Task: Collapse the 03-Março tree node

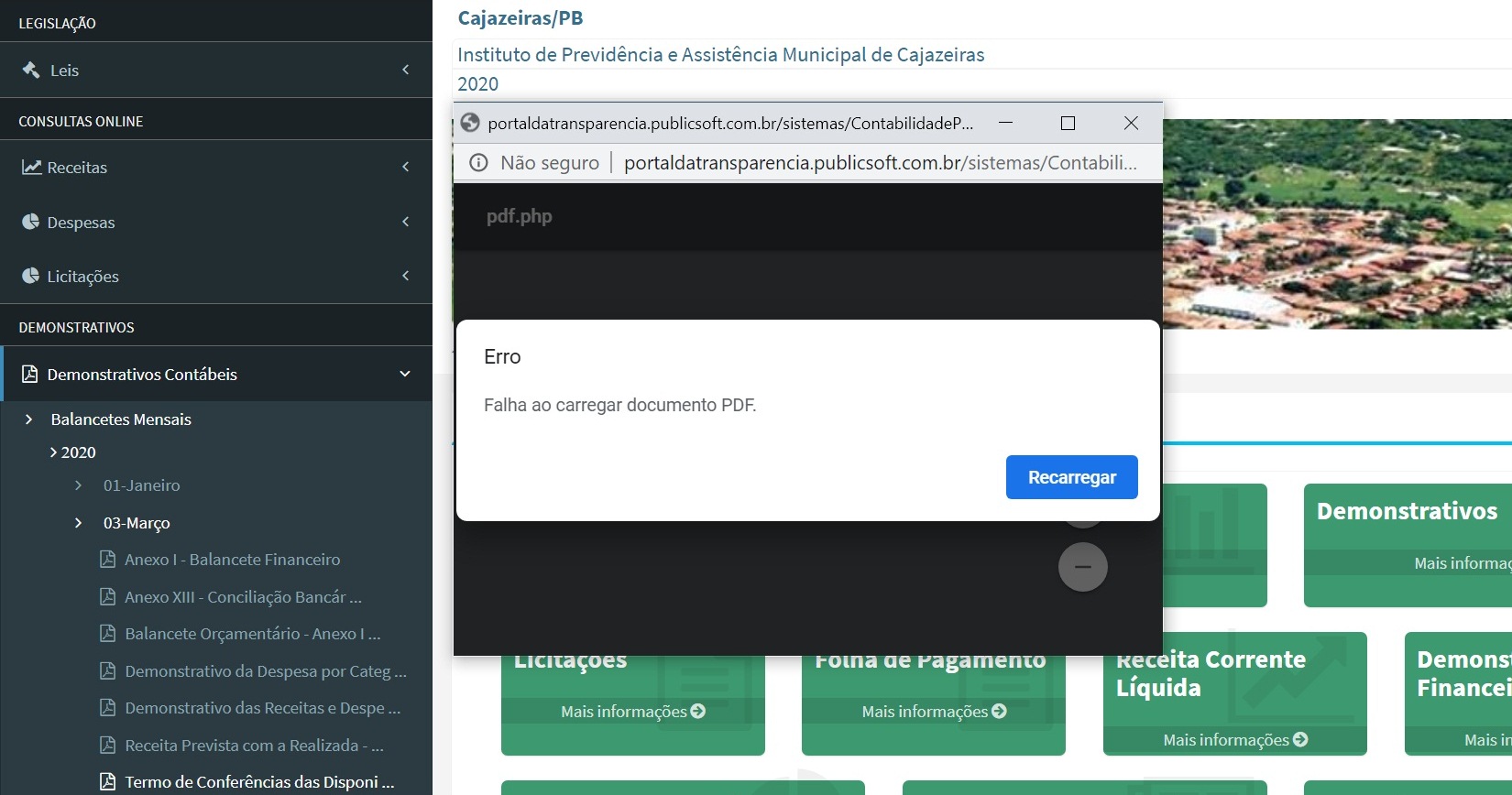Action: click(79, 523)
